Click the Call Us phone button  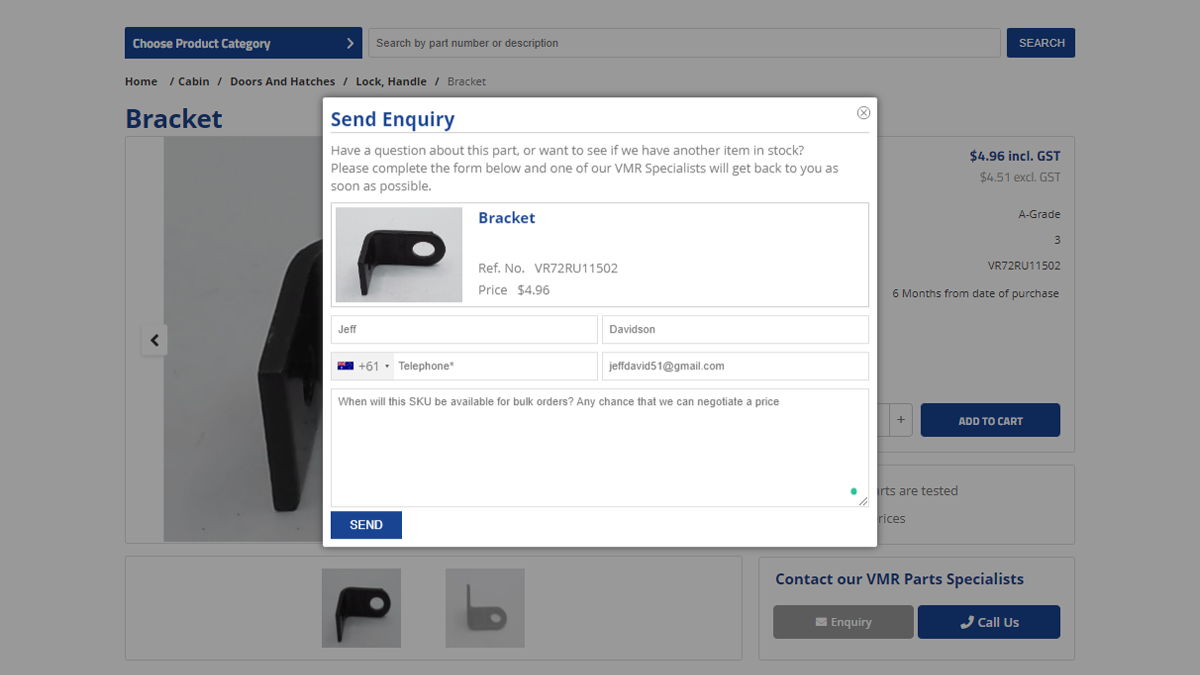pos(989,622)
